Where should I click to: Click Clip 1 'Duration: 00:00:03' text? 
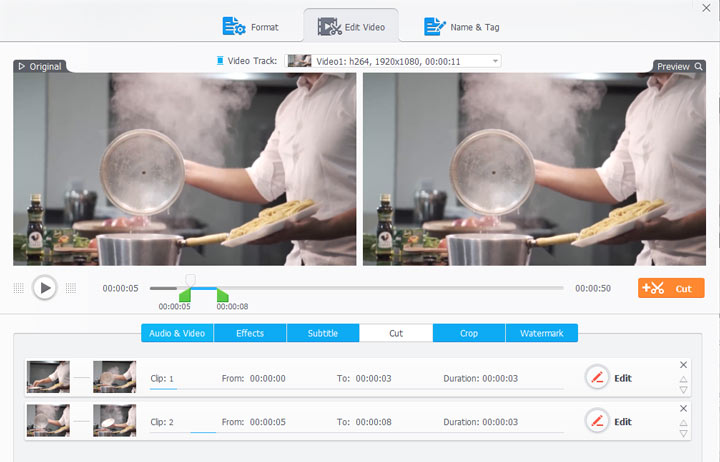click(480, 378)
